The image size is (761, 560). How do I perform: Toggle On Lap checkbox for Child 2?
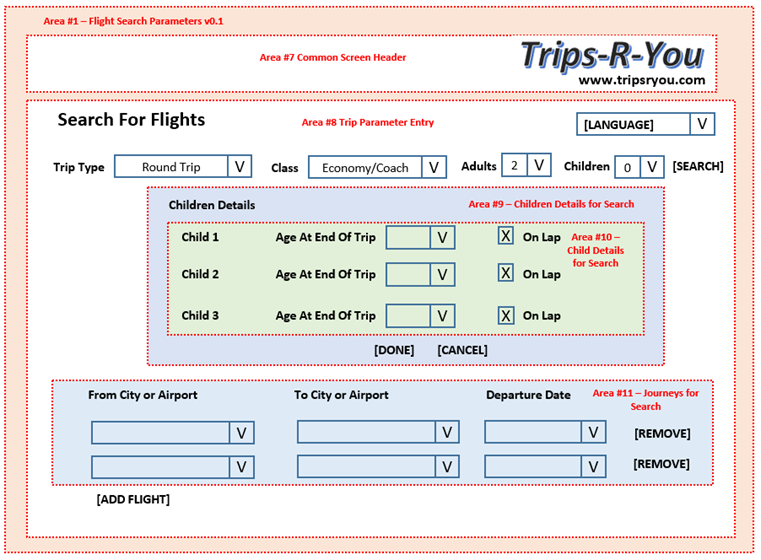pyautogui.click(x=506, y=273)
